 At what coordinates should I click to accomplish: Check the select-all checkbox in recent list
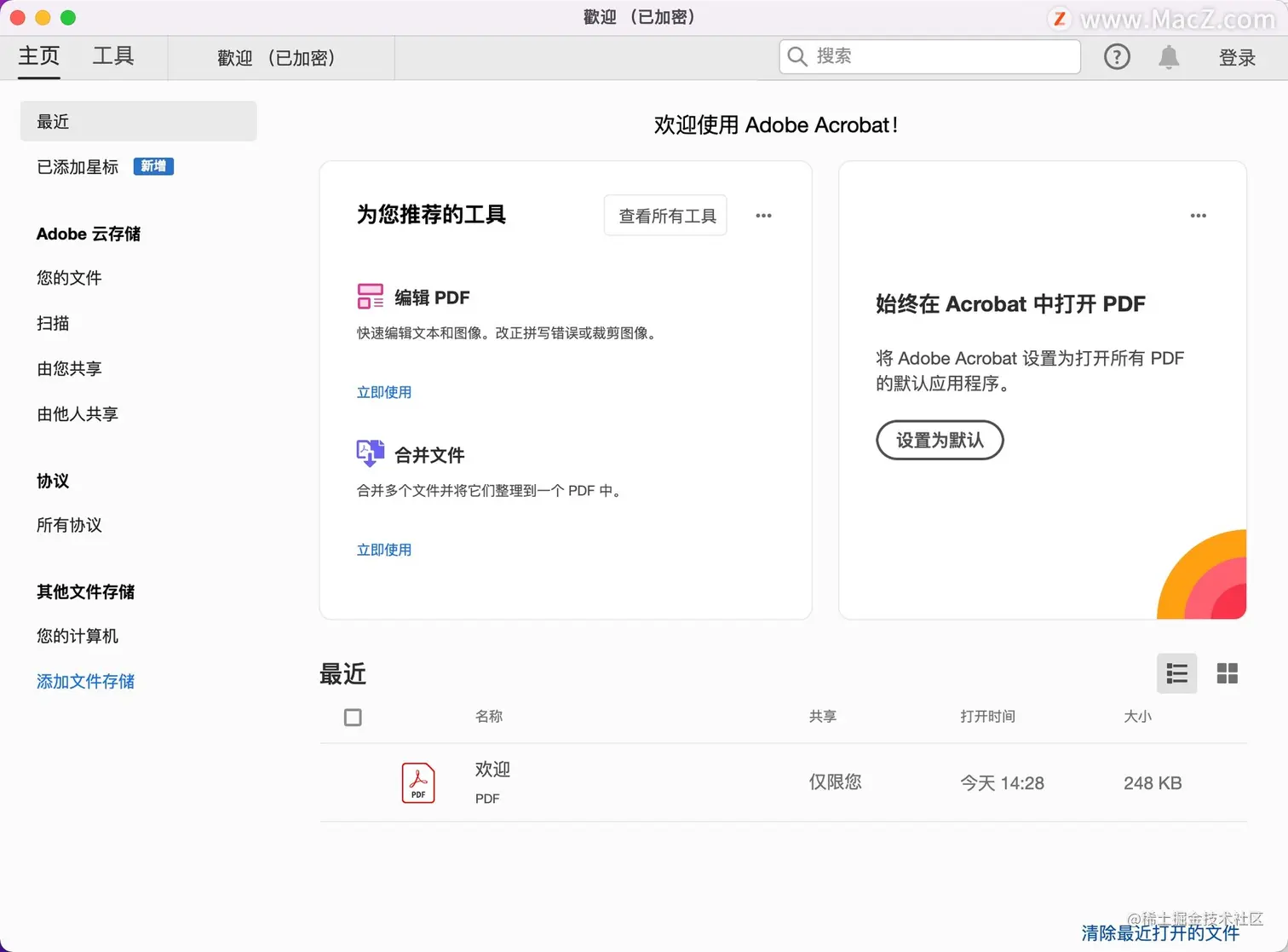[353, 717]
